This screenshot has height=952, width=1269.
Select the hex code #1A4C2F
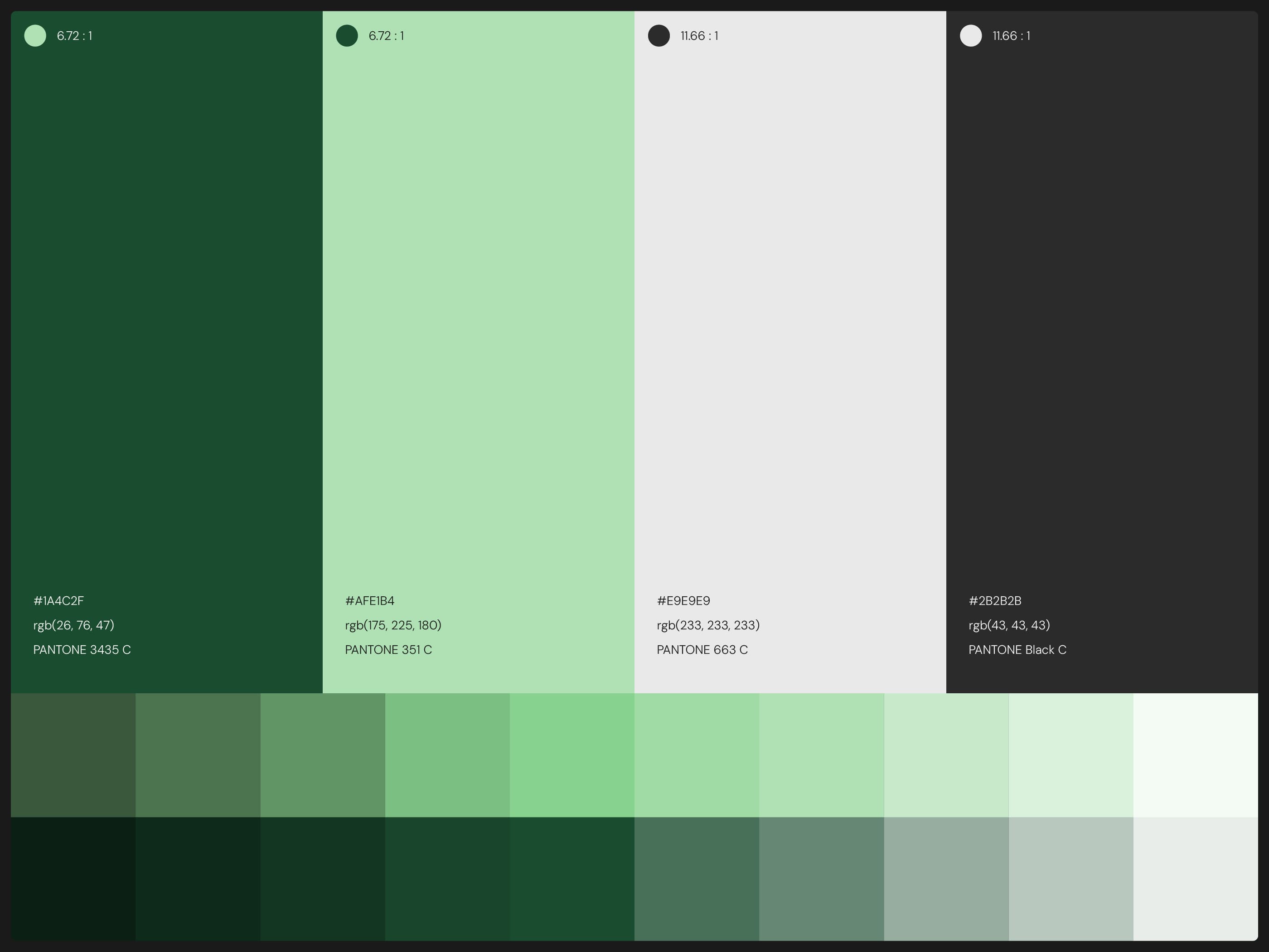click(x=58, y=600)
